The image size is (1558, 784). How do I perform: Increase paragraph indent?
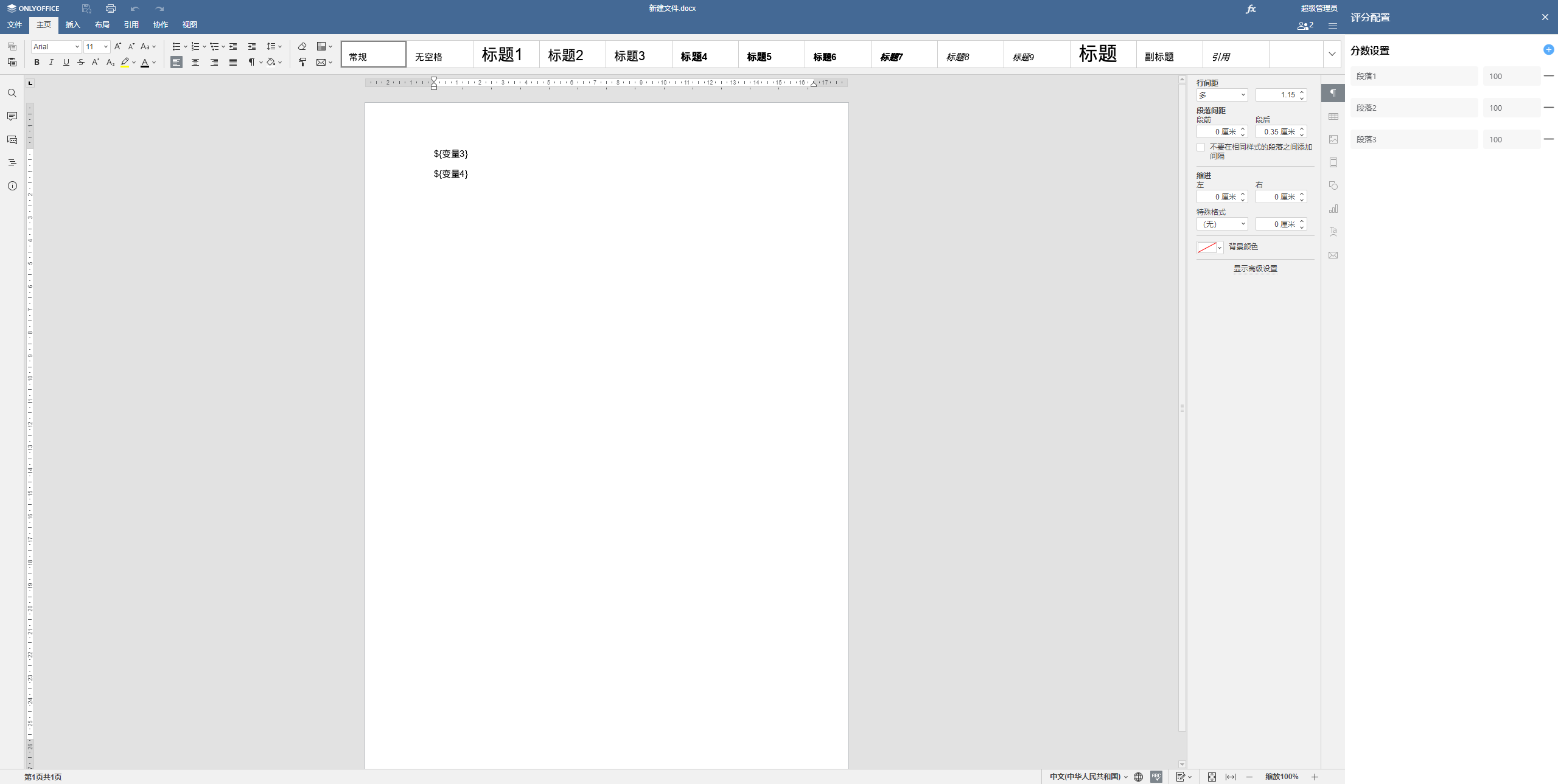(x=252, y=46)
